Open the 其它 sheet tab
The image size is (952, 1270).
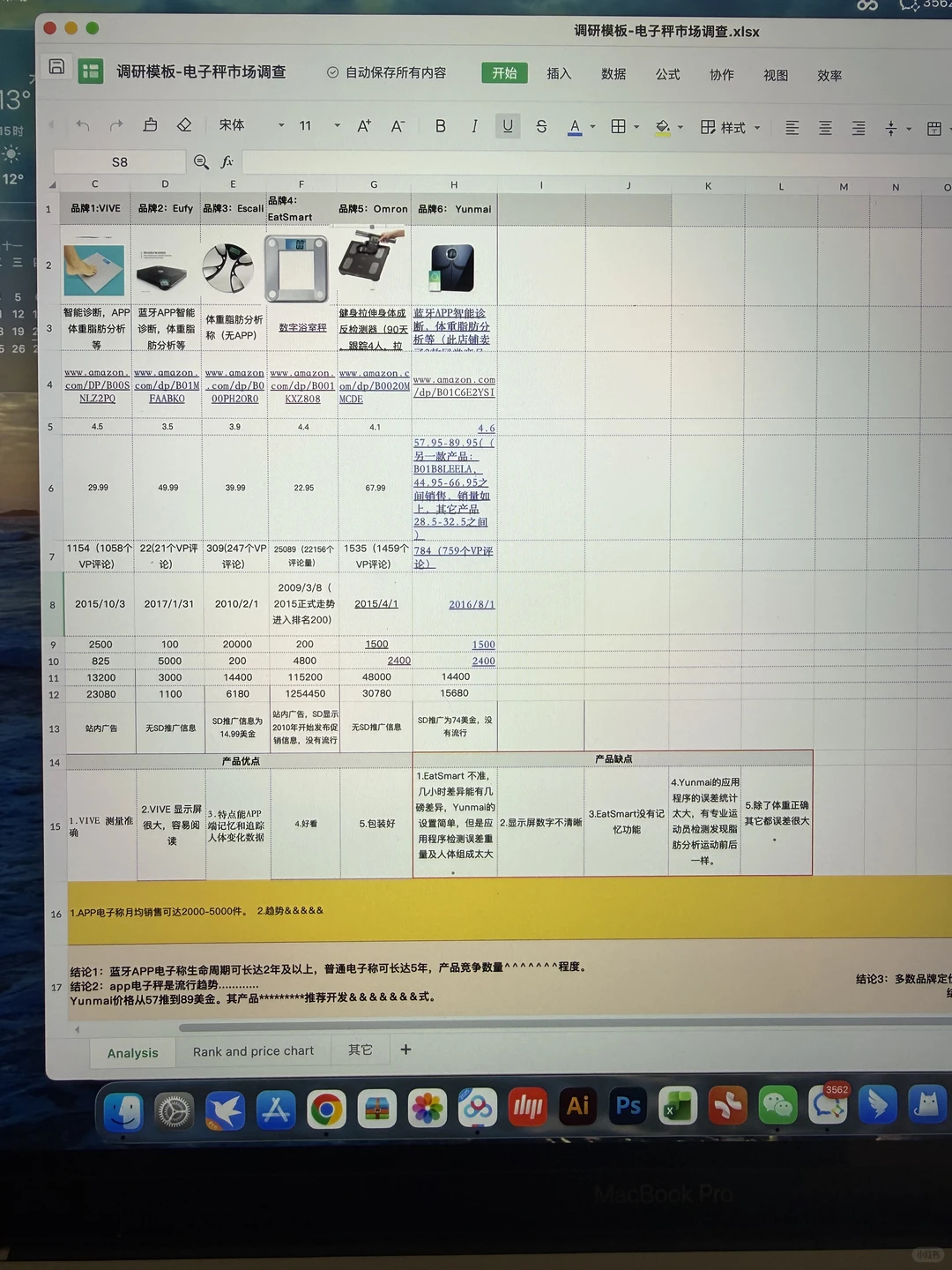[360, 1050]
